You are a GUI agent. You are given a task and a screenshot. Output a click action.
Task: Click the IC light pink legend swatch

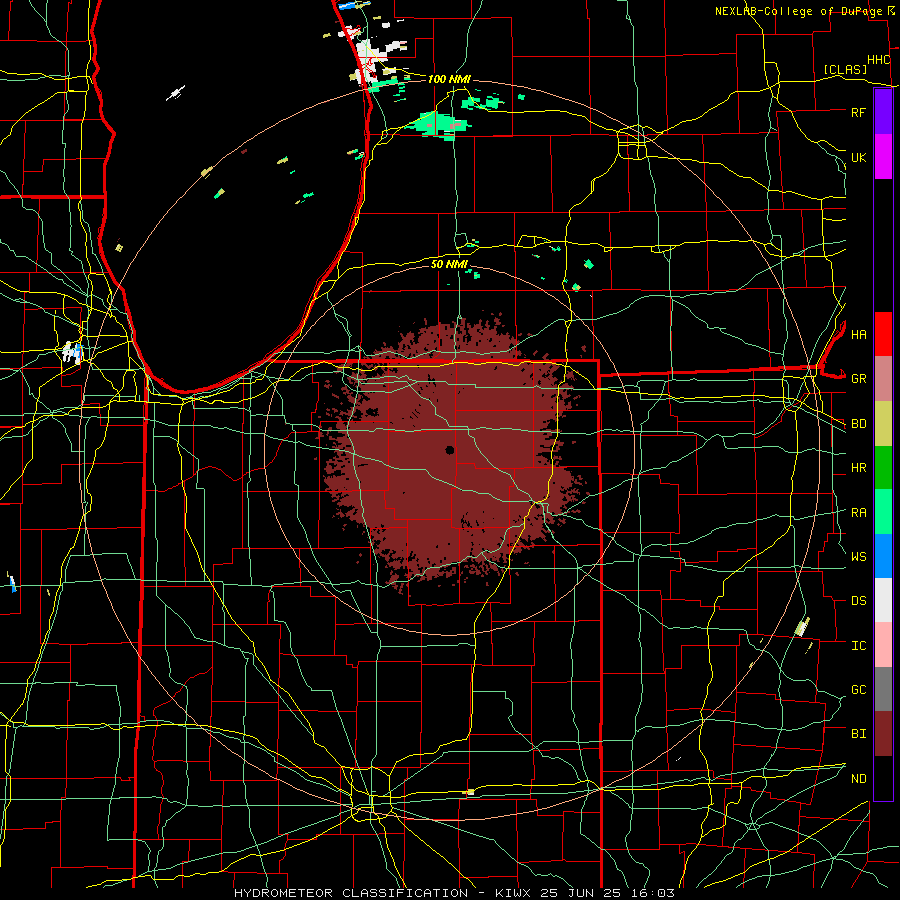click(x=883, y=645)
